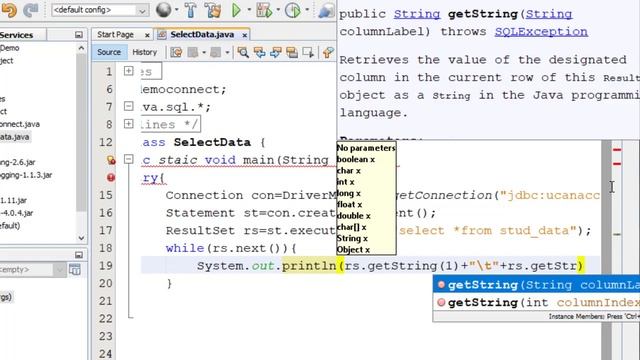Follow the SQLException link in the Javadoc
The width and height of the screenshot is (640, 360).
click(x=541, y=32)
